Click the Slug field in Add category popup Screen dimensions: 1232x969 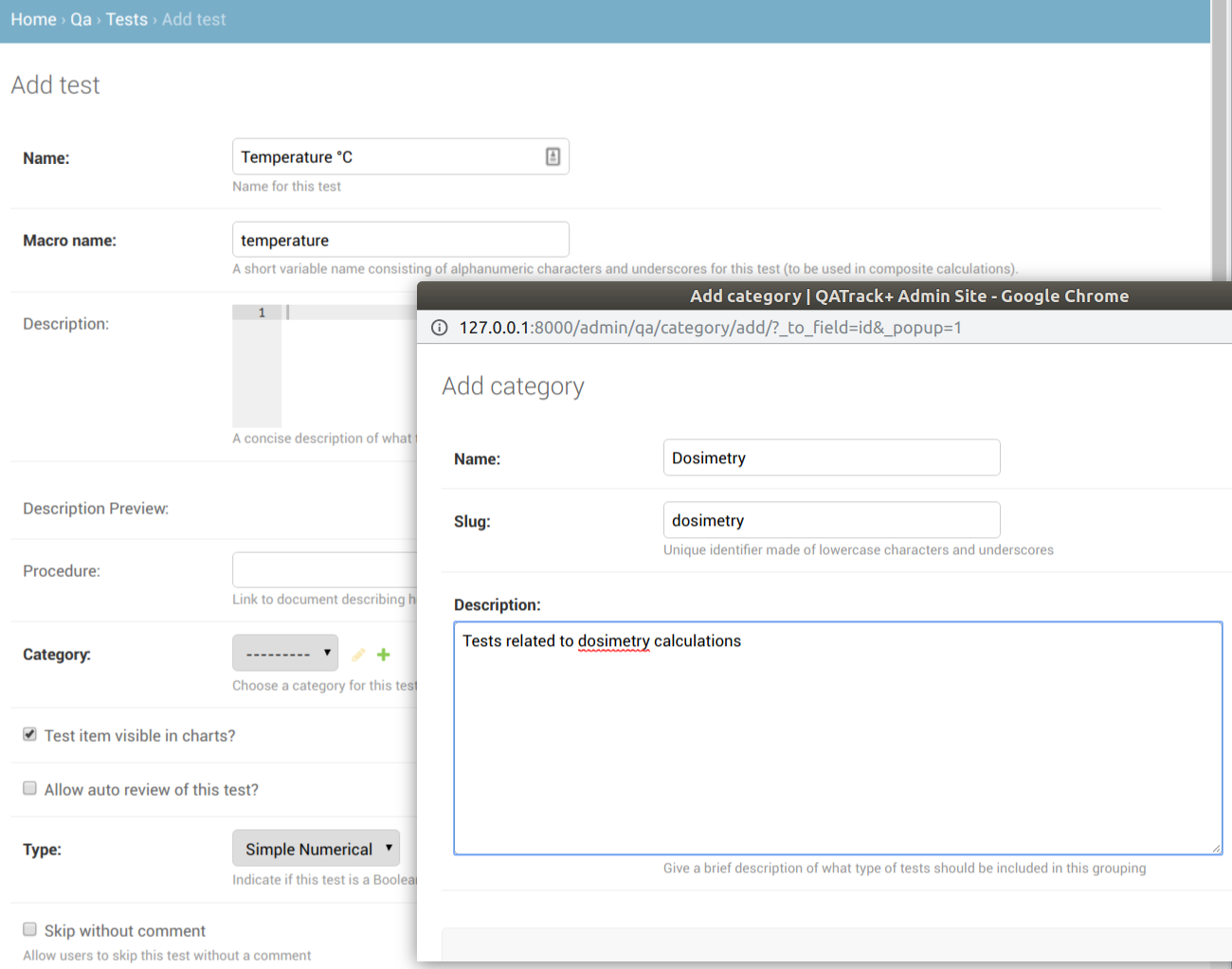[832, 520]
